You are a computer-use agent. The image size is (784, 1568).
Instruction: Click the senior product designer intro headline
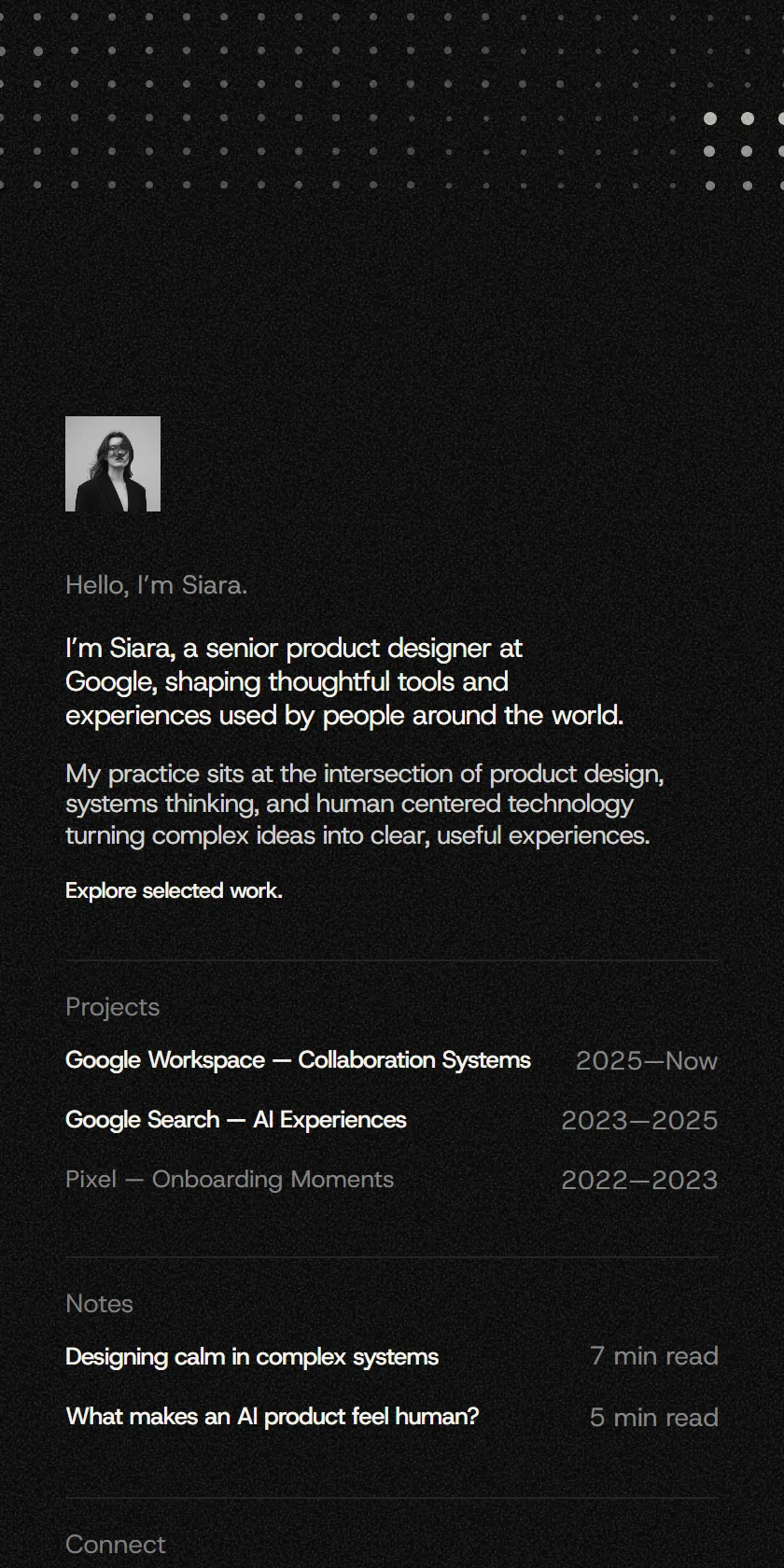(x=344, y=681)
